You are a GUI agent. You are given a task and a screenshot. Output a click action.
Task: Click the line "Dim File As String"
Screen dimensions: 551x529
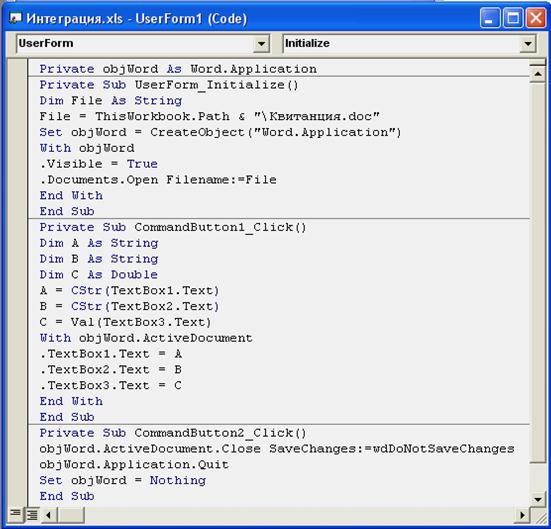click(111, 101)
